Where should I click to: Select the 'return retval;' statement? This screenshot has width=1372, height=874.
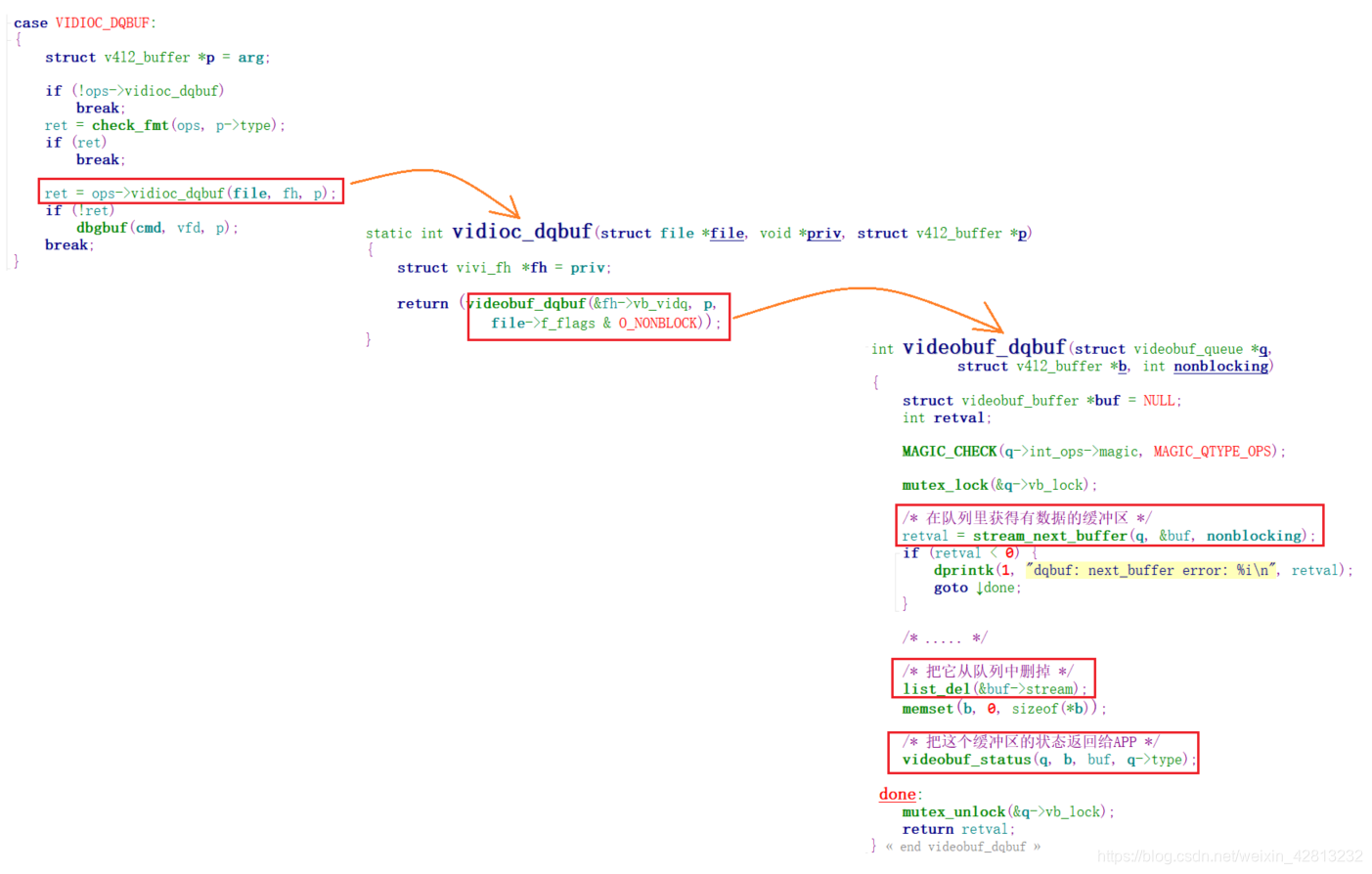click(958, 830)
